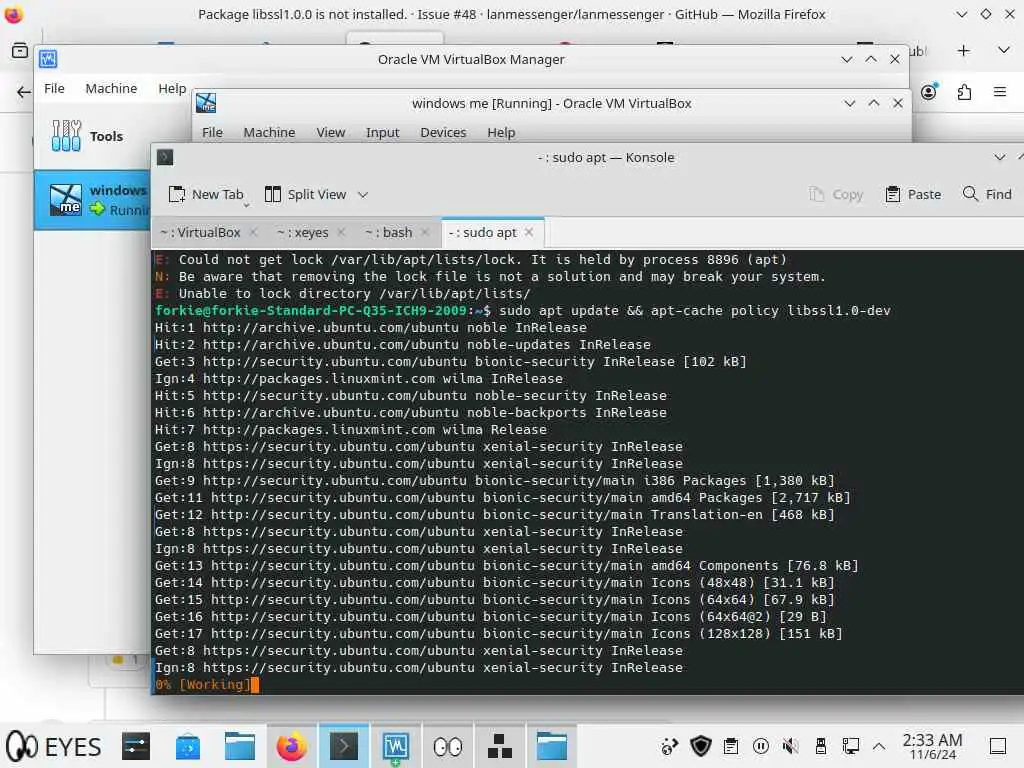The image size is (1024, 768).
Task: Close the '~ : xeyes' Konsole tab
Action: click(341, 232)
